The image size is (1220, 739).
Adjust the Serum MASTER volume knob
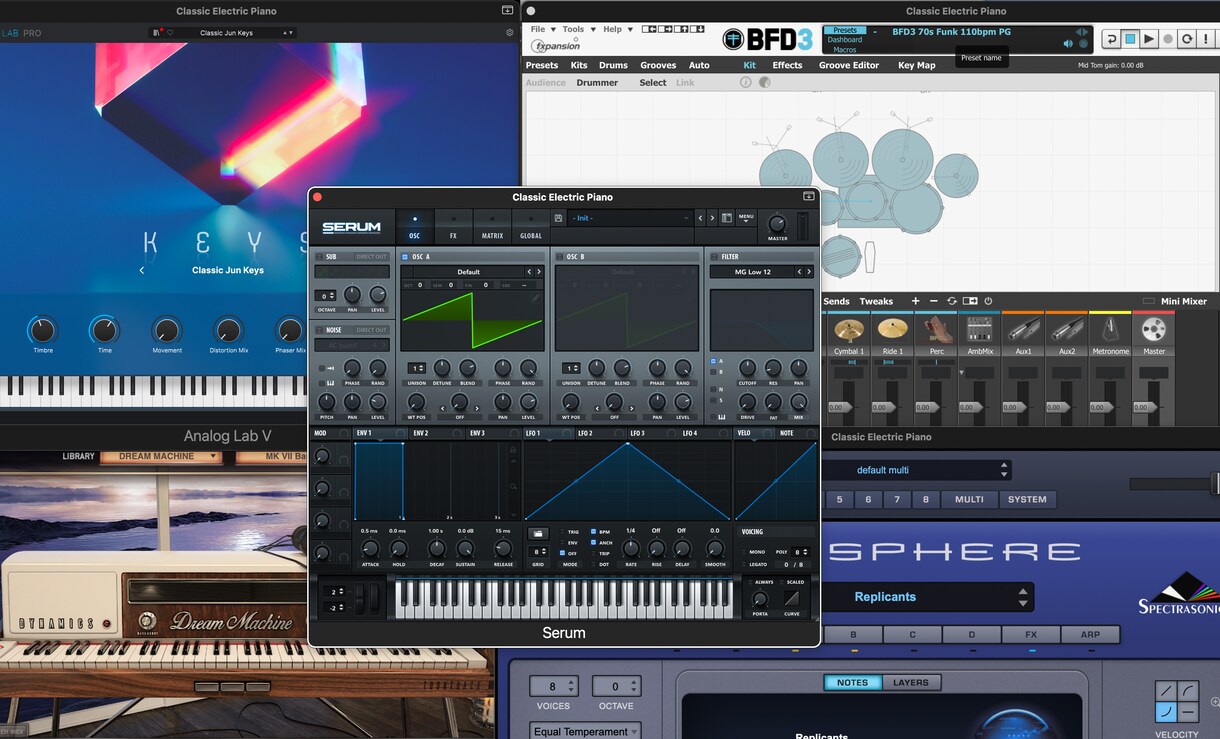pyautogui.click(x=777, y=224)
